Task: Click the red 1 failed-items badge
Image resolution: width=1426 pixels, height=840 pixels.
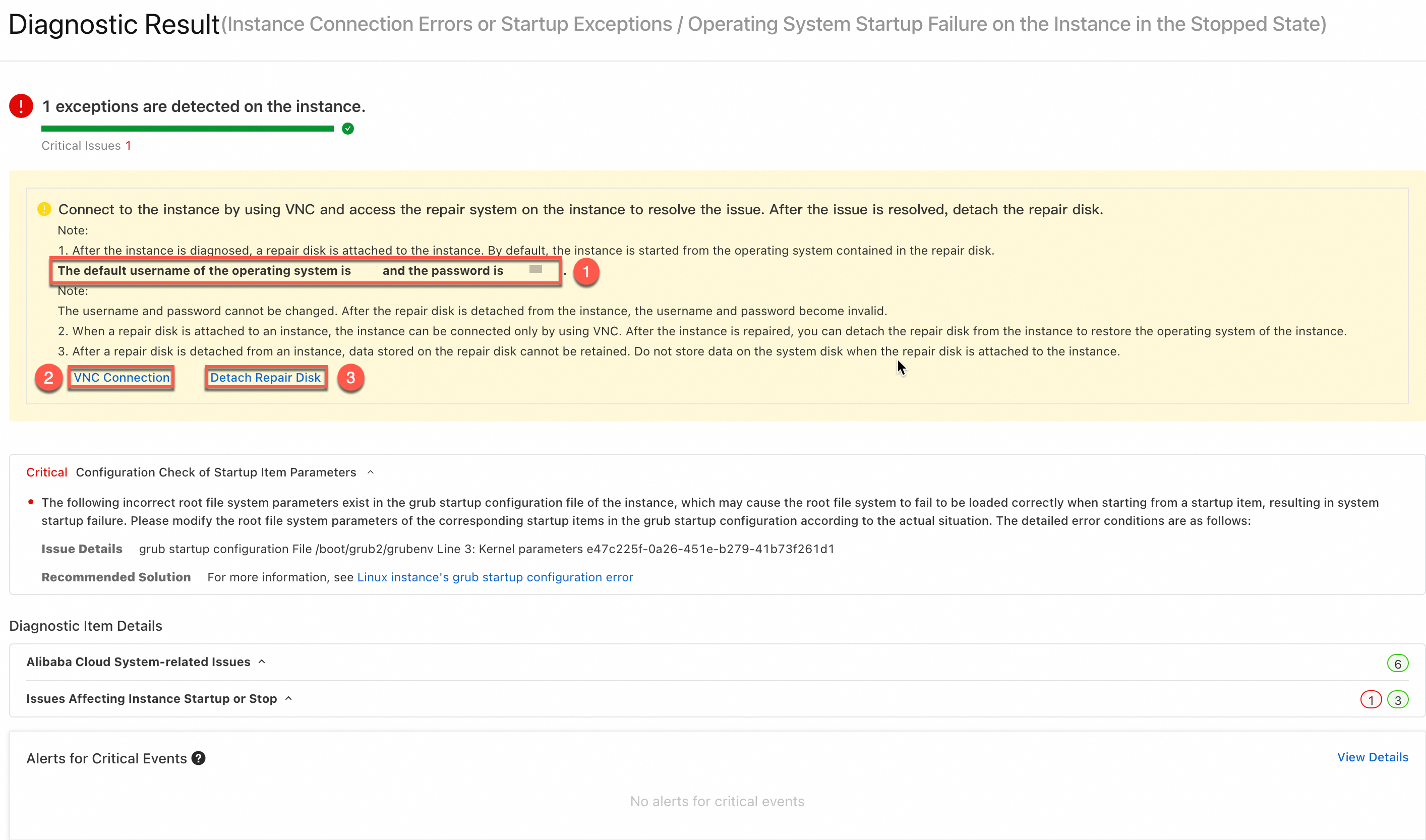Action: 1371,700
